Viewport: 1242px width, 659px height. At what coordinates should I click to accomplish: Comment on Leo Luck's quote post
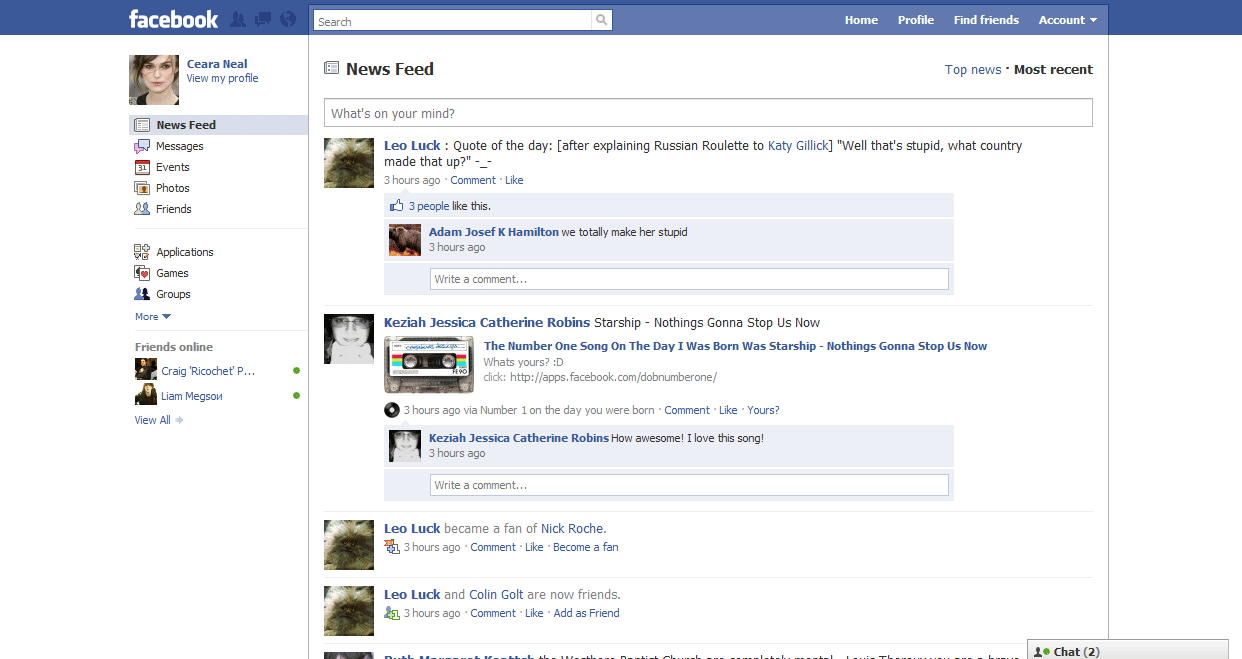(473, 180)
